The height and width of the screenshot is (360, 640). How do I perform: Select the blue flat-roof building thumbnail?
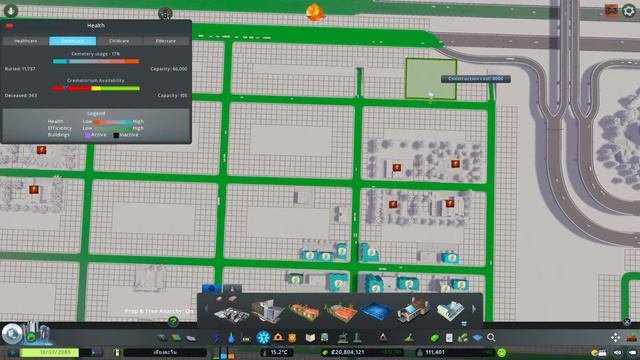pos(376,311)
